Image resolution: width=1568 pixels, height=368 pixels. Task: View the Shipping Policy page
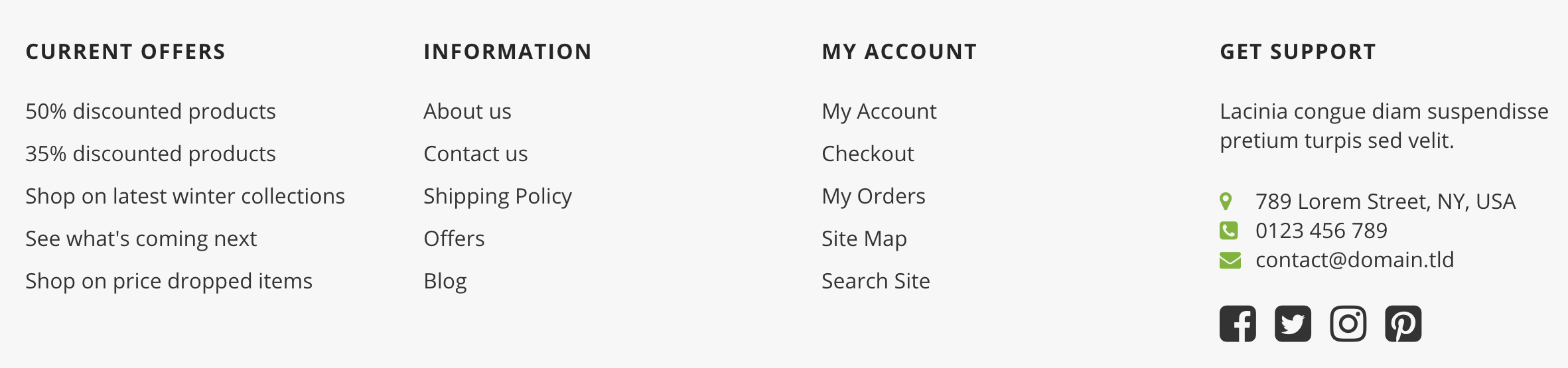click(498, 196)
